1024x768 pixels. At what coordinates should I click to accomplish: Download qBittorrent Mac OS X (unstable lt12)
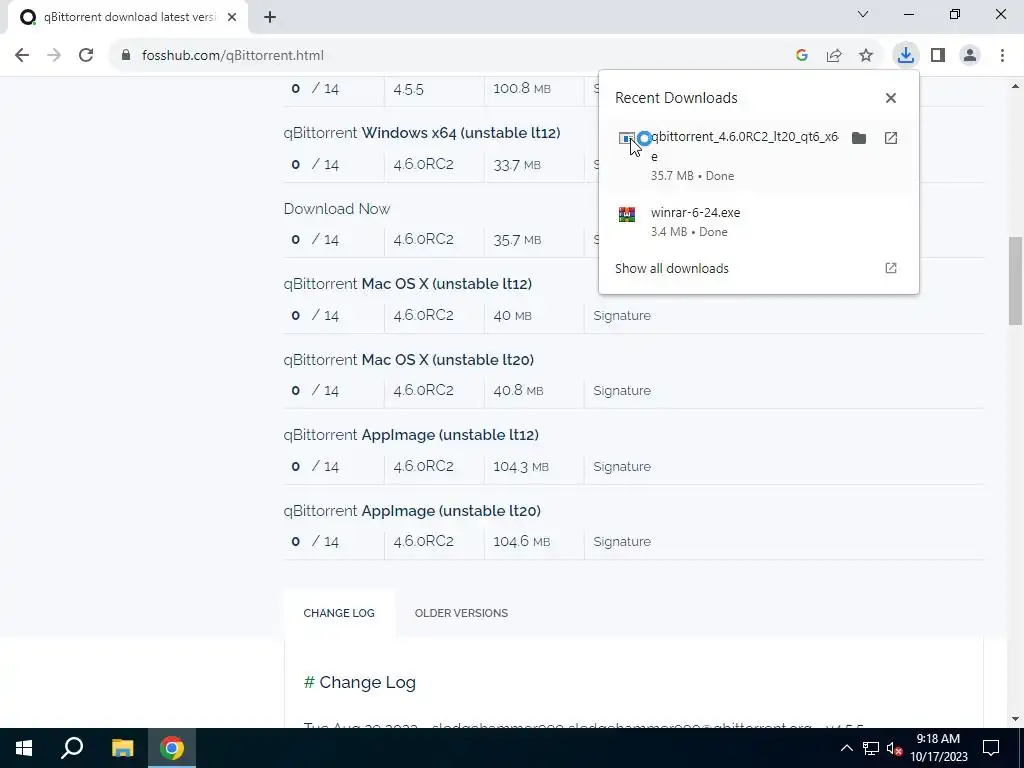[x=408, y=284]
